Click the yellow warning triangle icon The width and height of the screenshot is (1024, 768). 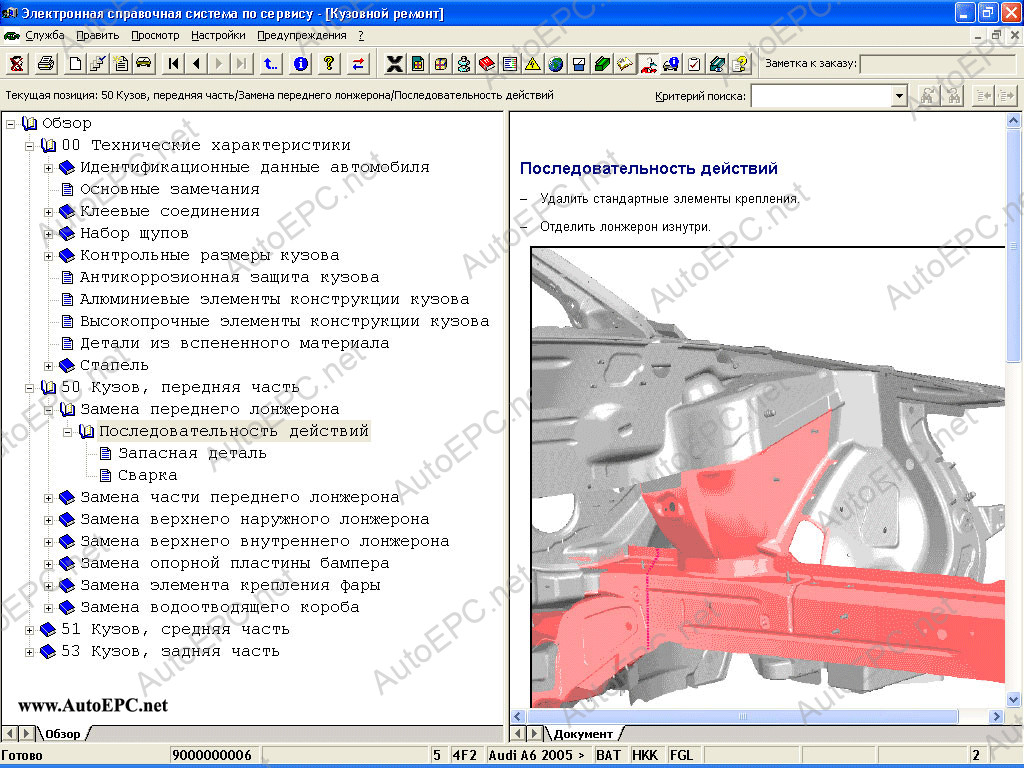(x=532, y=64)
